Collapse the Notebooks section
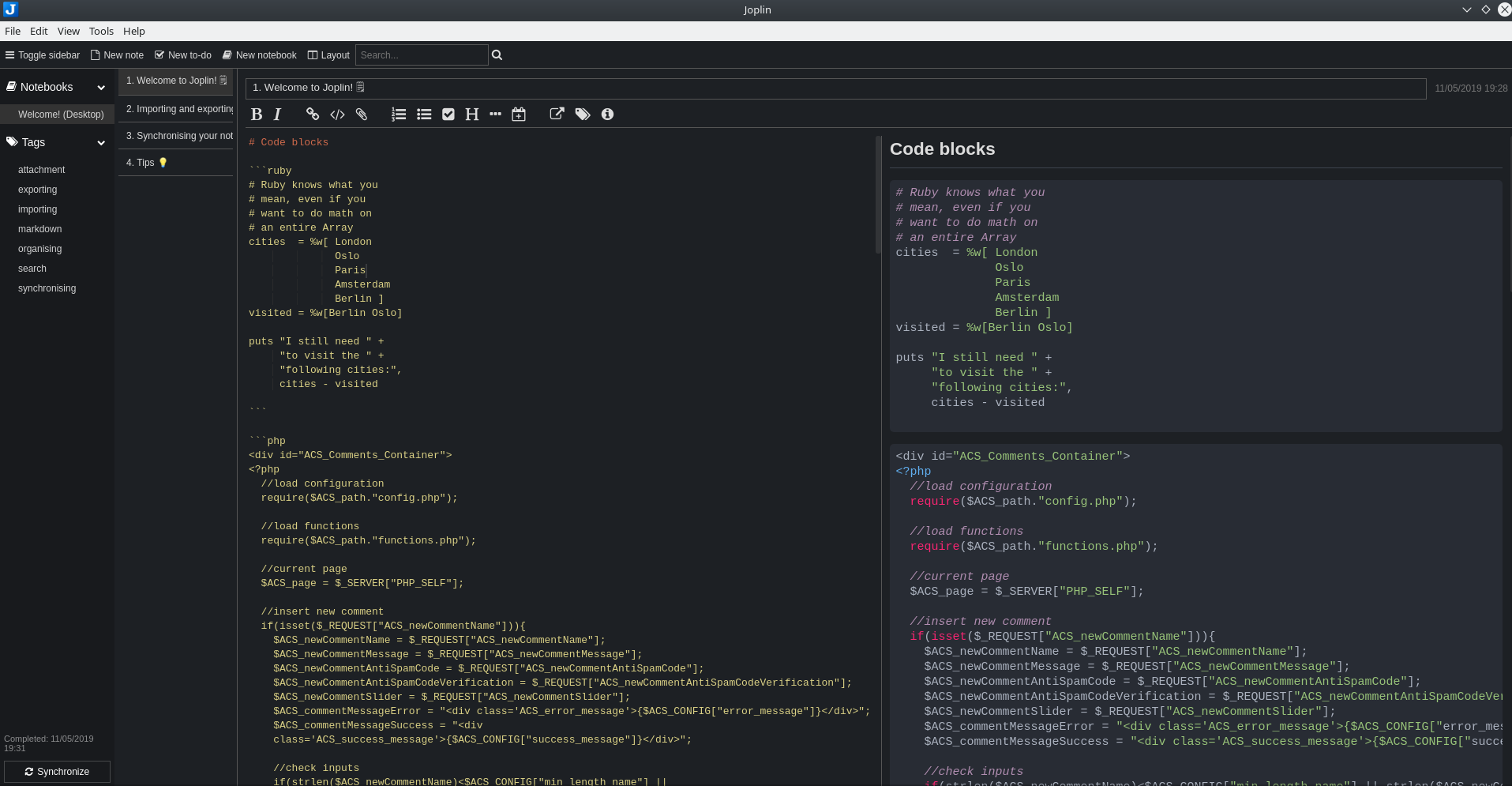 [101, 87]
